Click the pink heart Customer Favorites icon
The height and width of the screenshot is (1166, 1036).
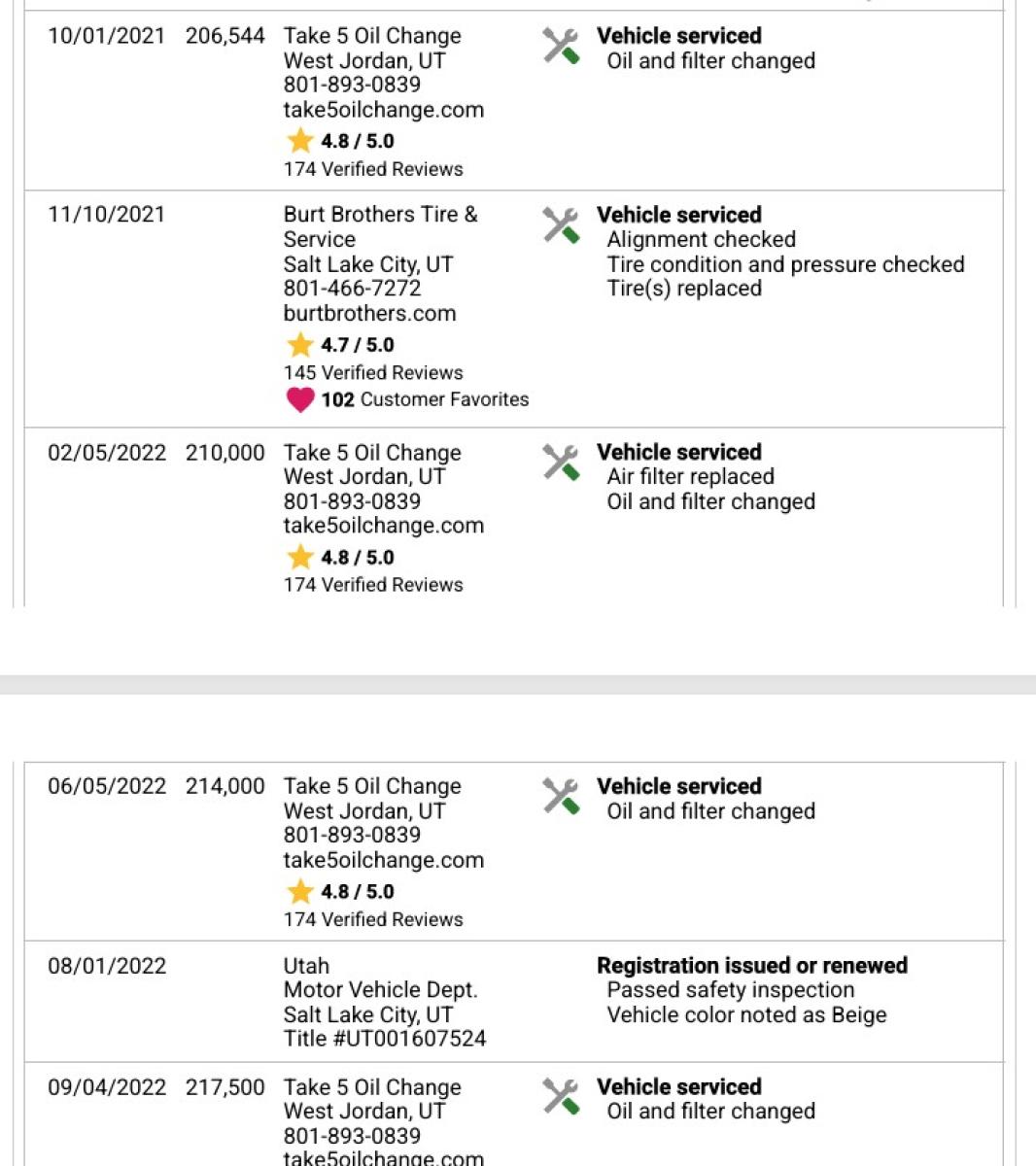point(300,400)
